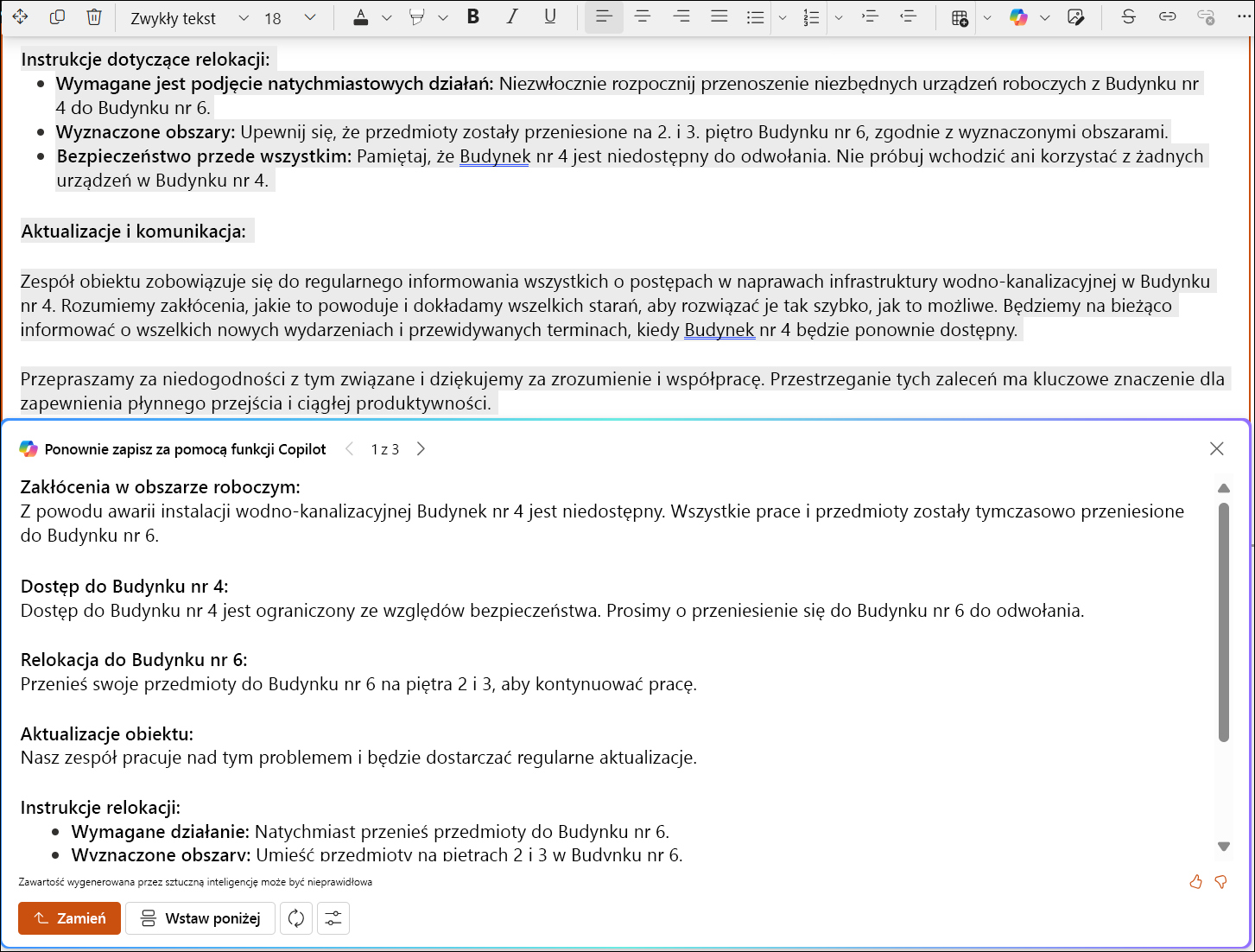Close the Copilot rewrite panel
1255x952 pixels.
[1217, 448]
